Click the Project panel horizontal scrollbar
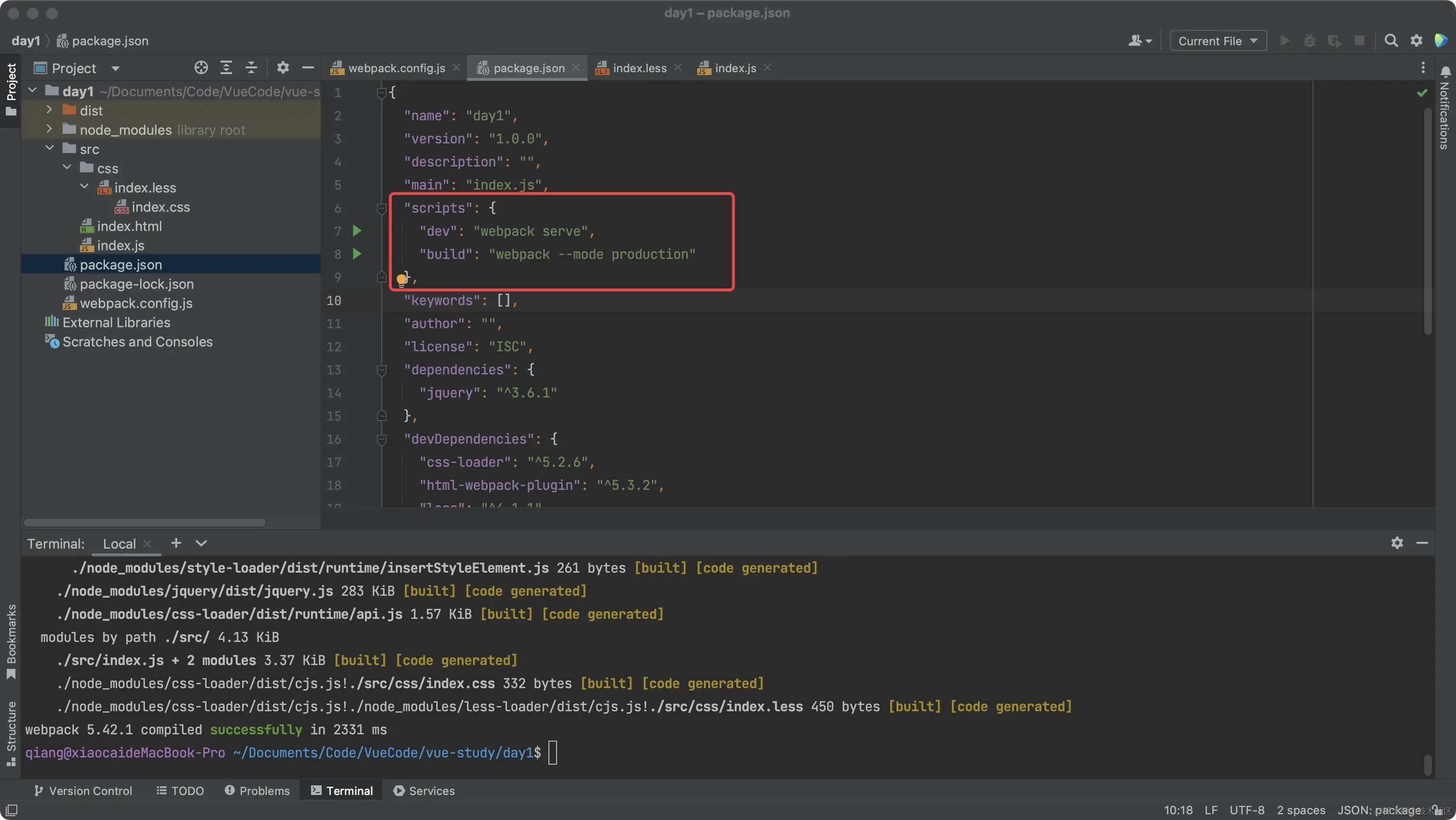 pyautogui.click(x=145, y=523)
